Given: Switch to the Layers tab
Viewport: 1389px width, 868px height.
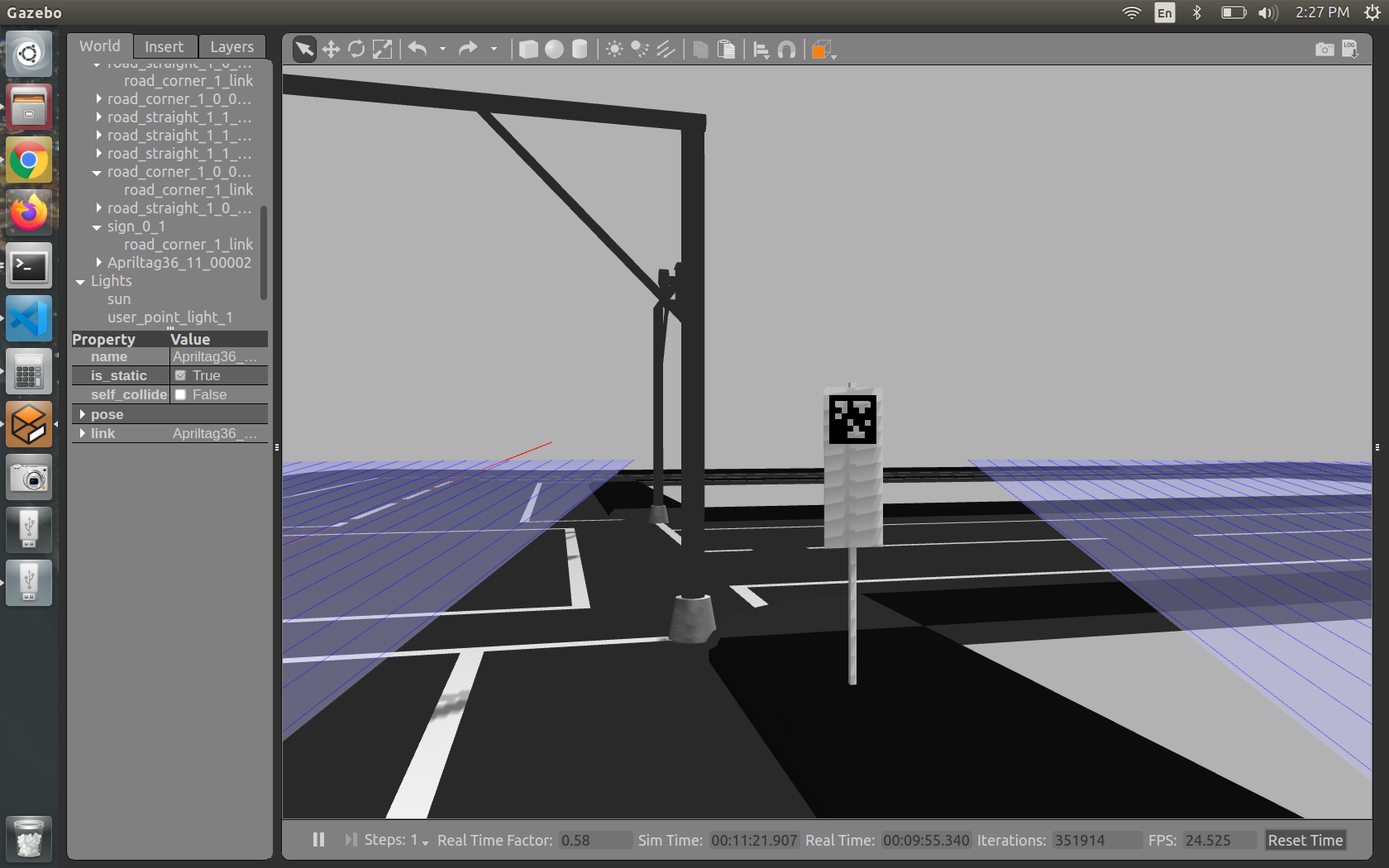Looking at the screenshot, I should pyautogui.click(x=231, y=47).
